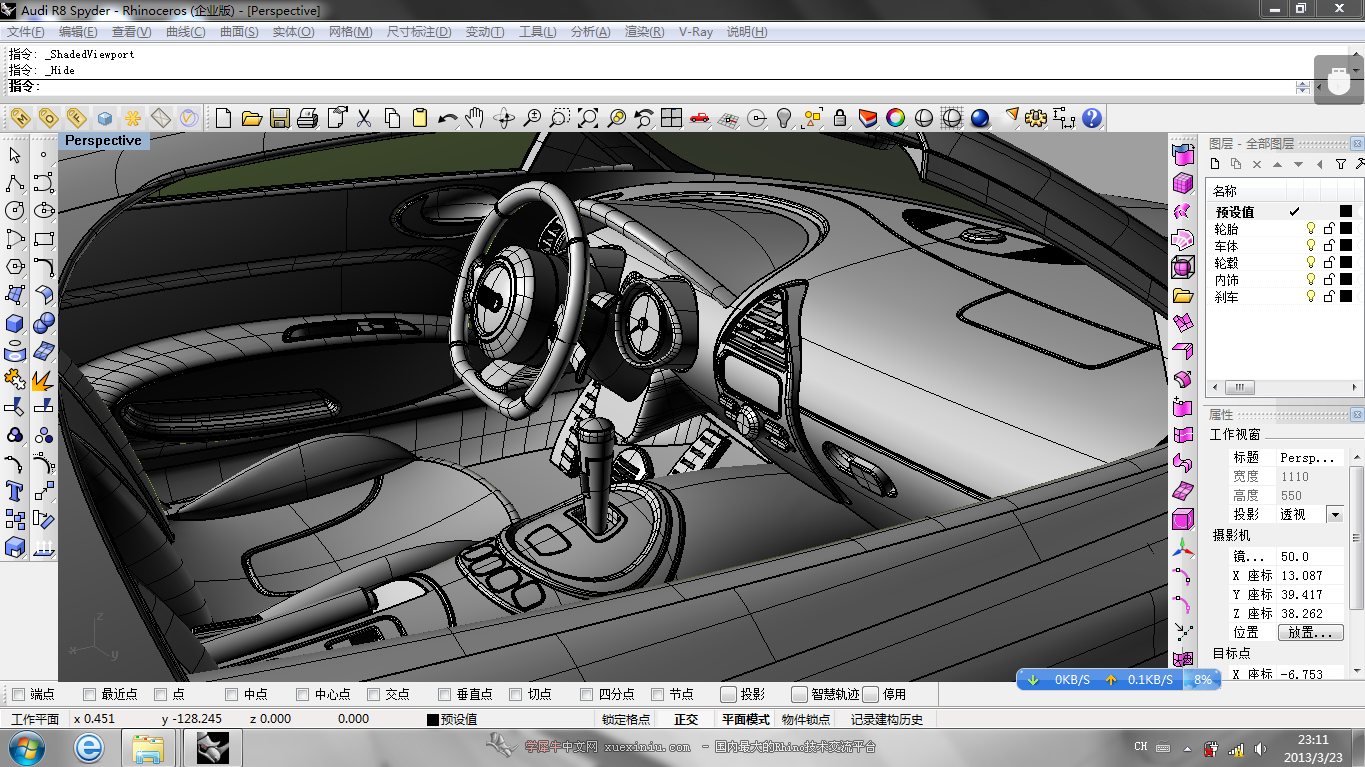Screen dimensions: 1365x767
Task: Open the 曲线(C) menu
Action: point(185,32)
